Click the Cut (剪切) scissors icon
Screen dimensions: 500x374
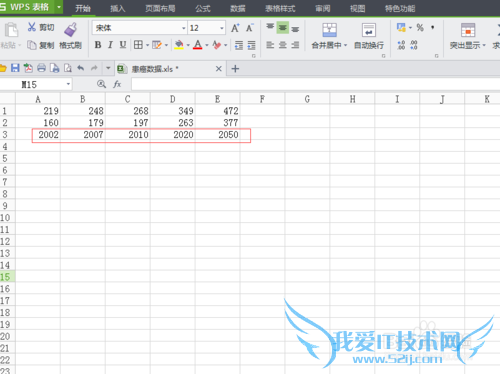tap(32, 27)
